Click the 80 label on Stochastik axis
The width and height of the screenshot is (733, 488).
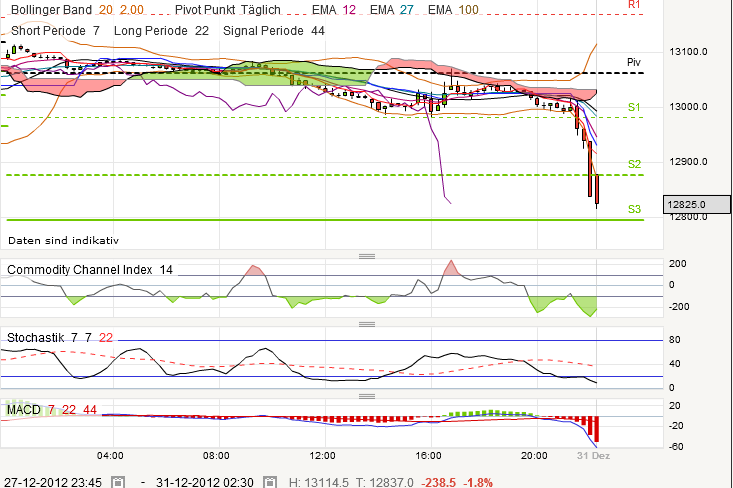(x=675, y=340)
